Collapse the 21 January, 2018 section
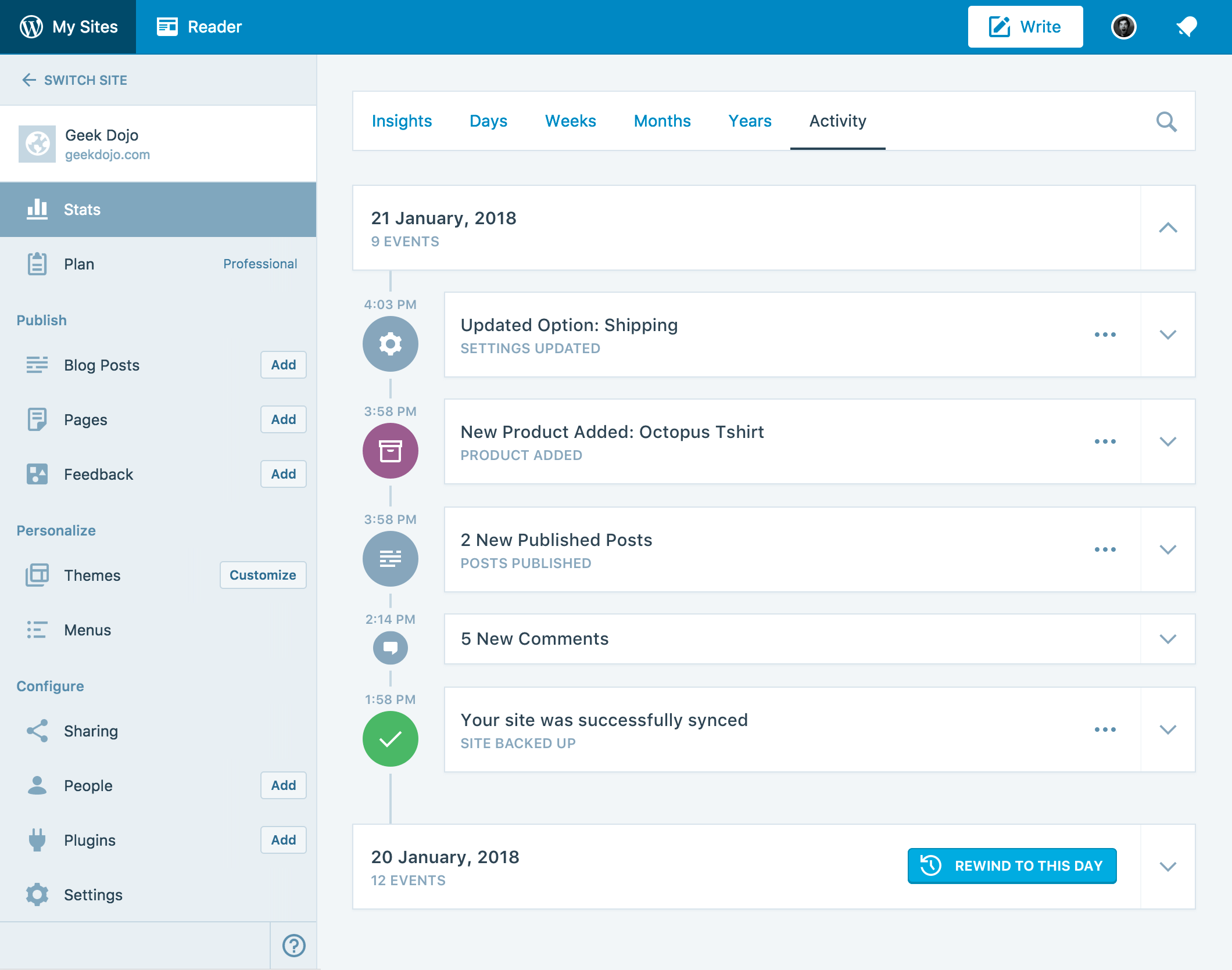 tap(1167, 228)
